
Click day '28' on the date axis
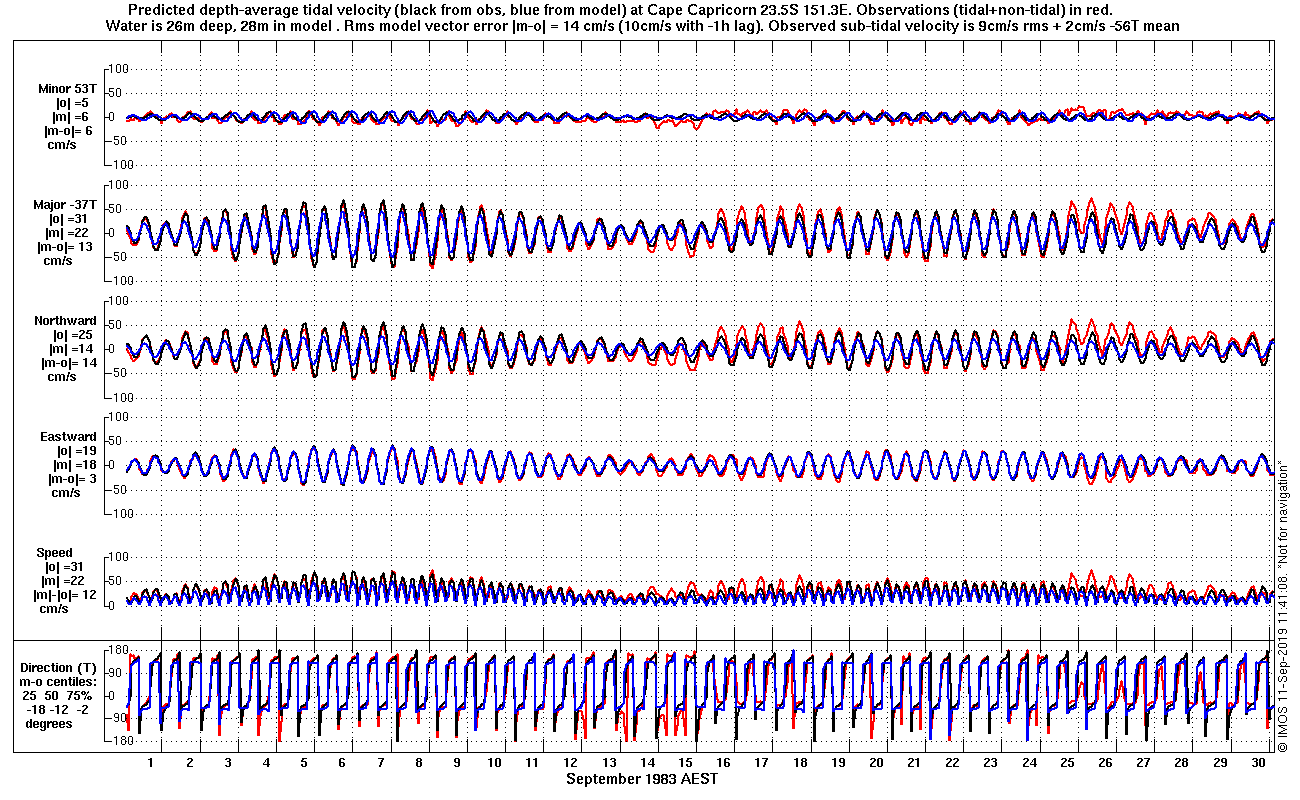pos(1182,763)
